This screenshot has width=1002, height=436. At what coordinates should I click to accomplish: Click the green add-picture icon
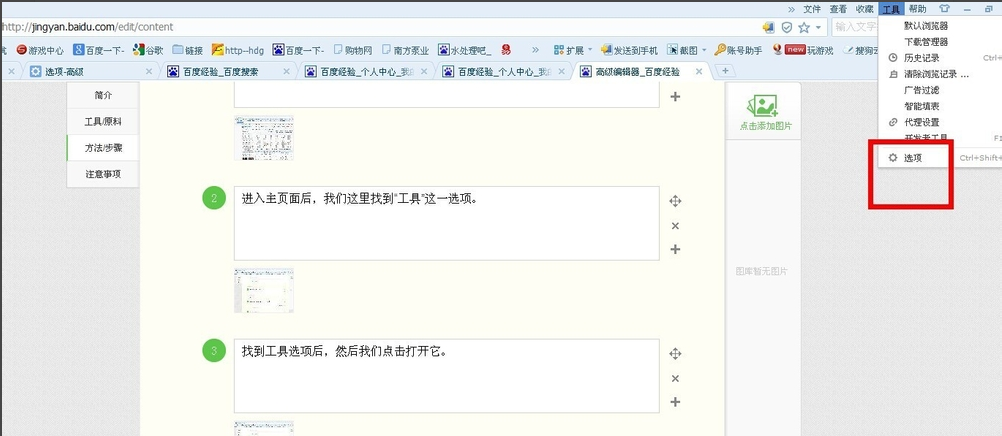pos(762,105)
